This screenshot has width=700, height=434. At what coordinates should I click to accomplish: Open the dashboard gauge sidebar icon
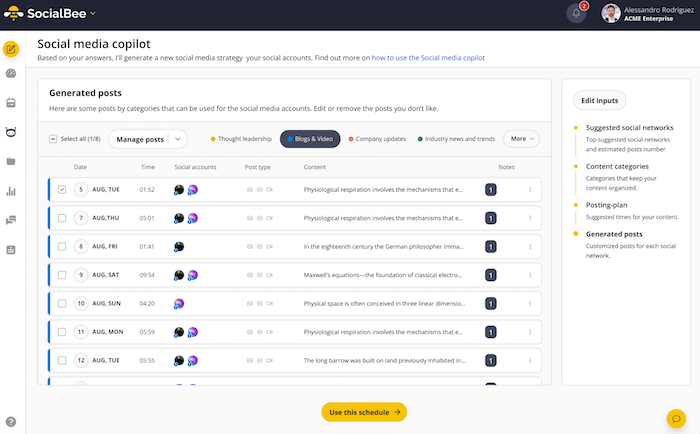[11, 74]
